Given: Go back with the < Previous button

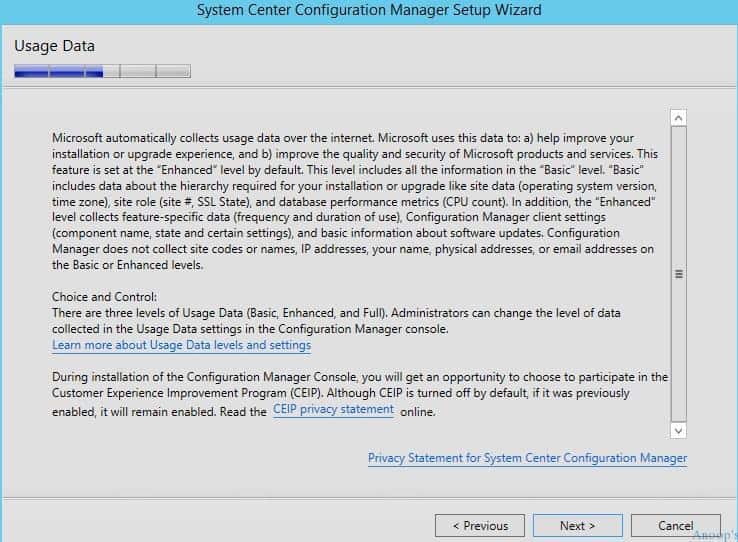Looking at the screenshot, I should (x=480, y=526).
